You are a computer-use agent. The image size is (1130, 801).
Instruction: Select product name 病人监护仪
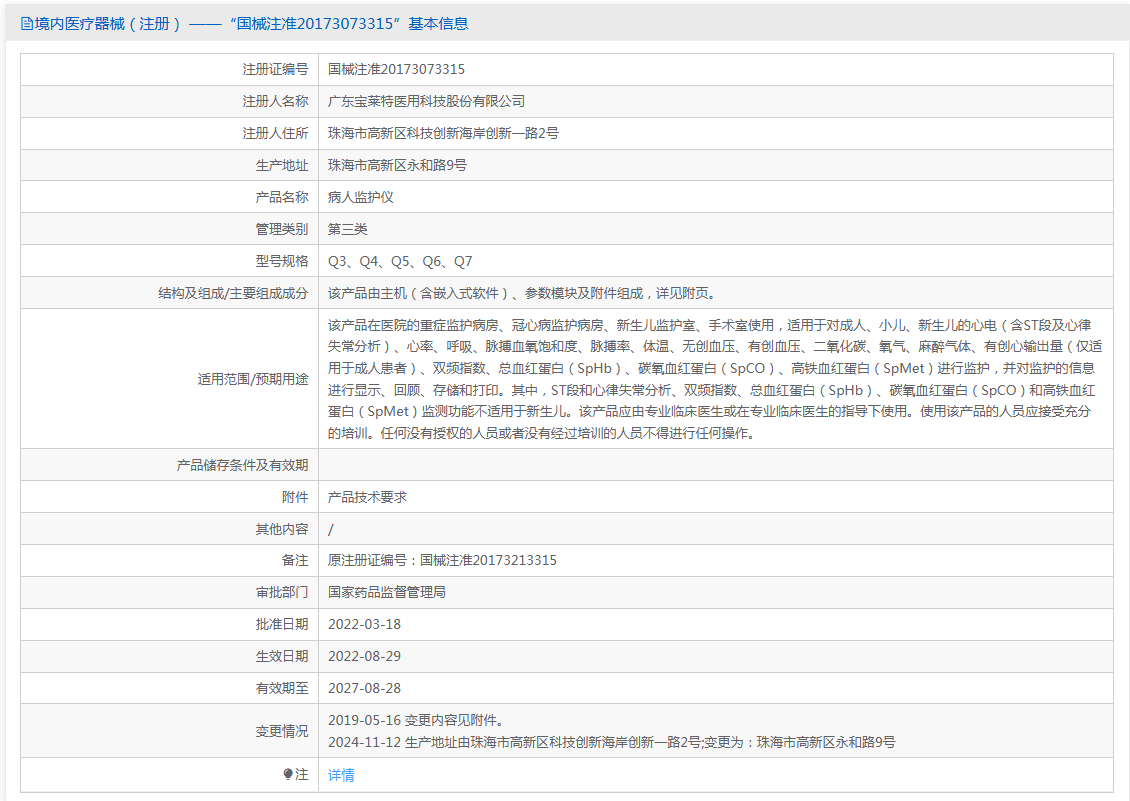(x=360, y=197)
